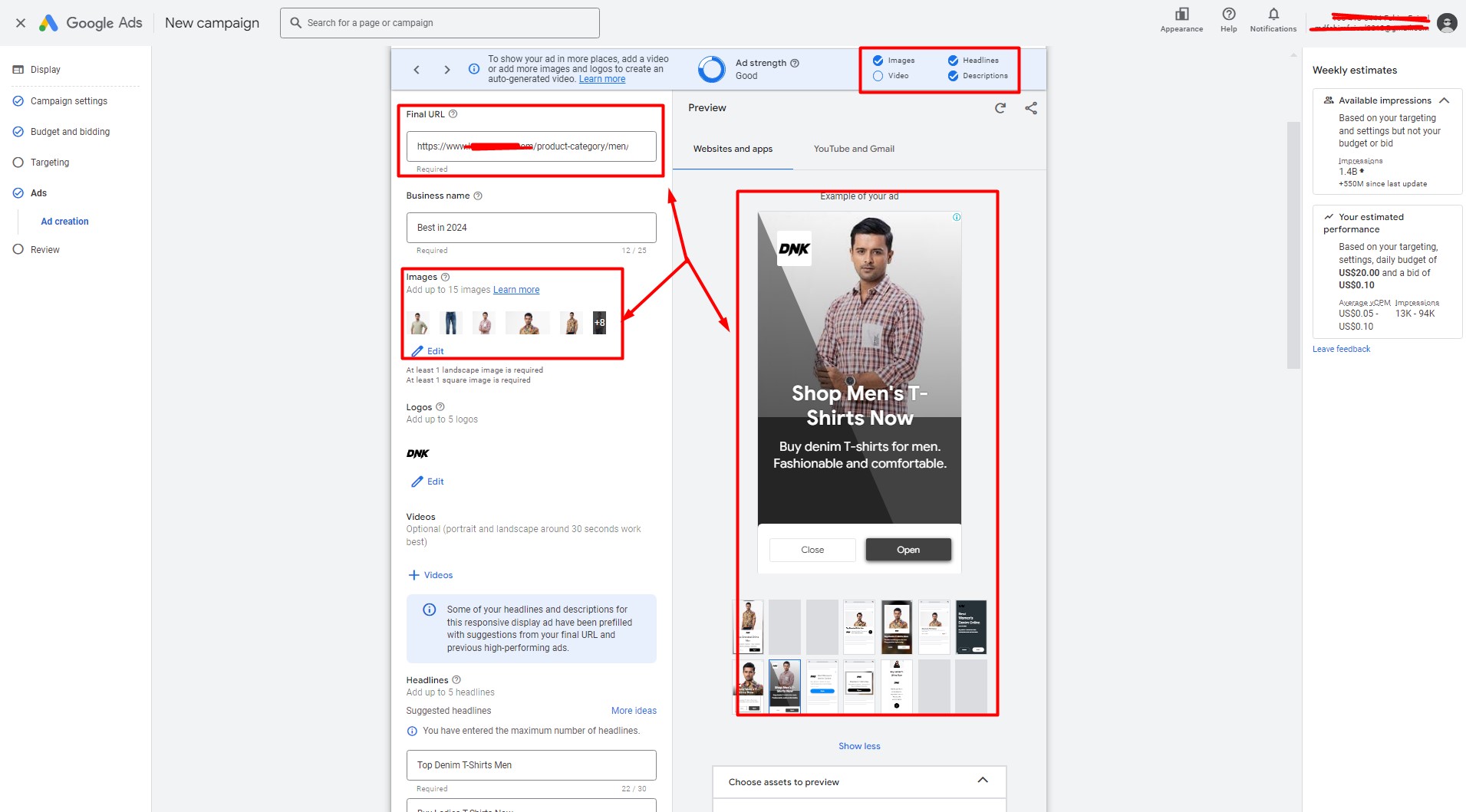Toggle the Video strength checkbox
Viewport: 1466px width, 812px height.
click(x=878, y=76)
